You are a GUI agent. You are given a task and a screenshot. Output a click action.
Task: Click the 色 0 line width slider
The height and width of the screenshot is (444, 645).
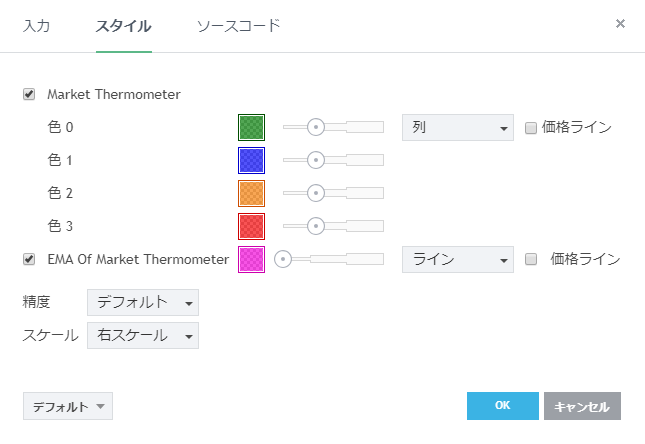[332, 127]
